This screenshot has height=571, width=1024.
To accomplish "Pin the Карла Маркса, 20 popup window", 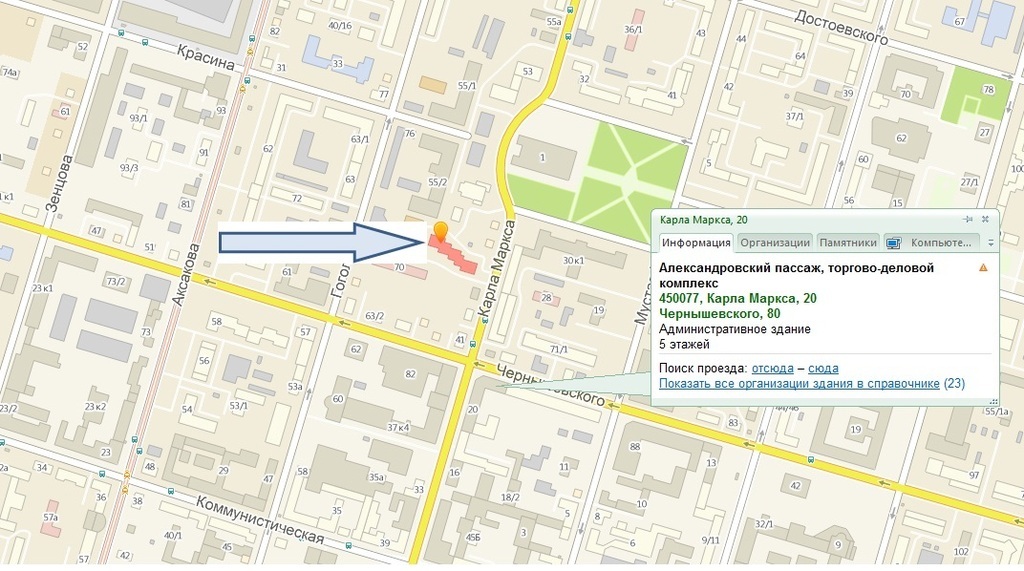I will click(968, 219).
